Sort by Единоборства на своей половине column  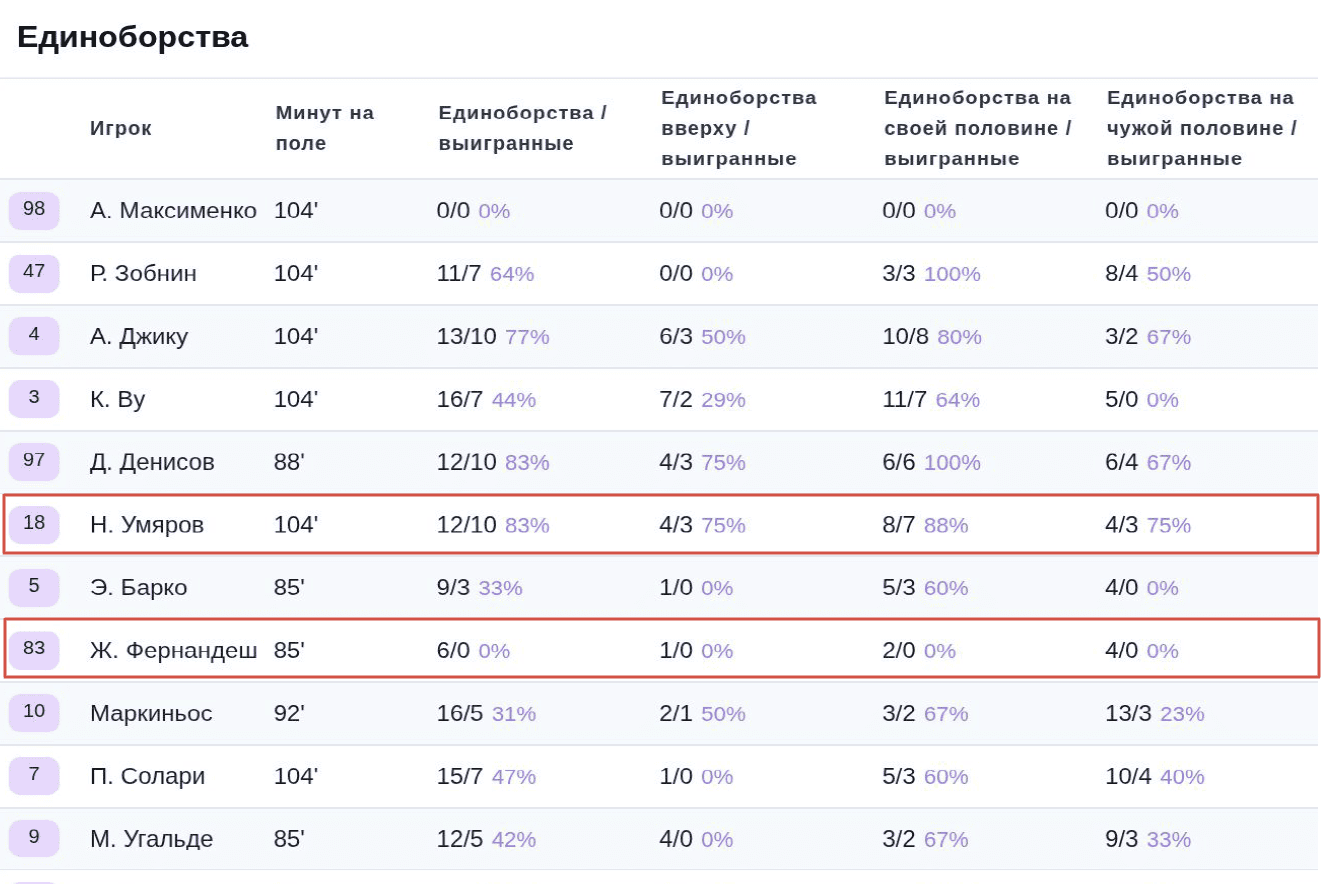pos(977,128)
